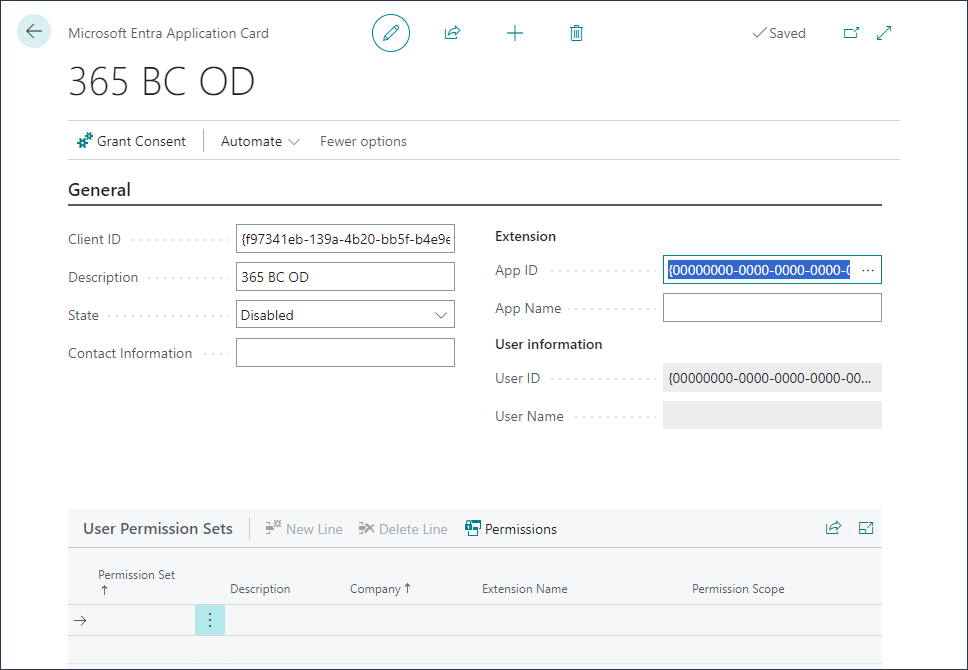Screen dimensions: 968x670
Task: Share the application card
Action: coord(453,33)
